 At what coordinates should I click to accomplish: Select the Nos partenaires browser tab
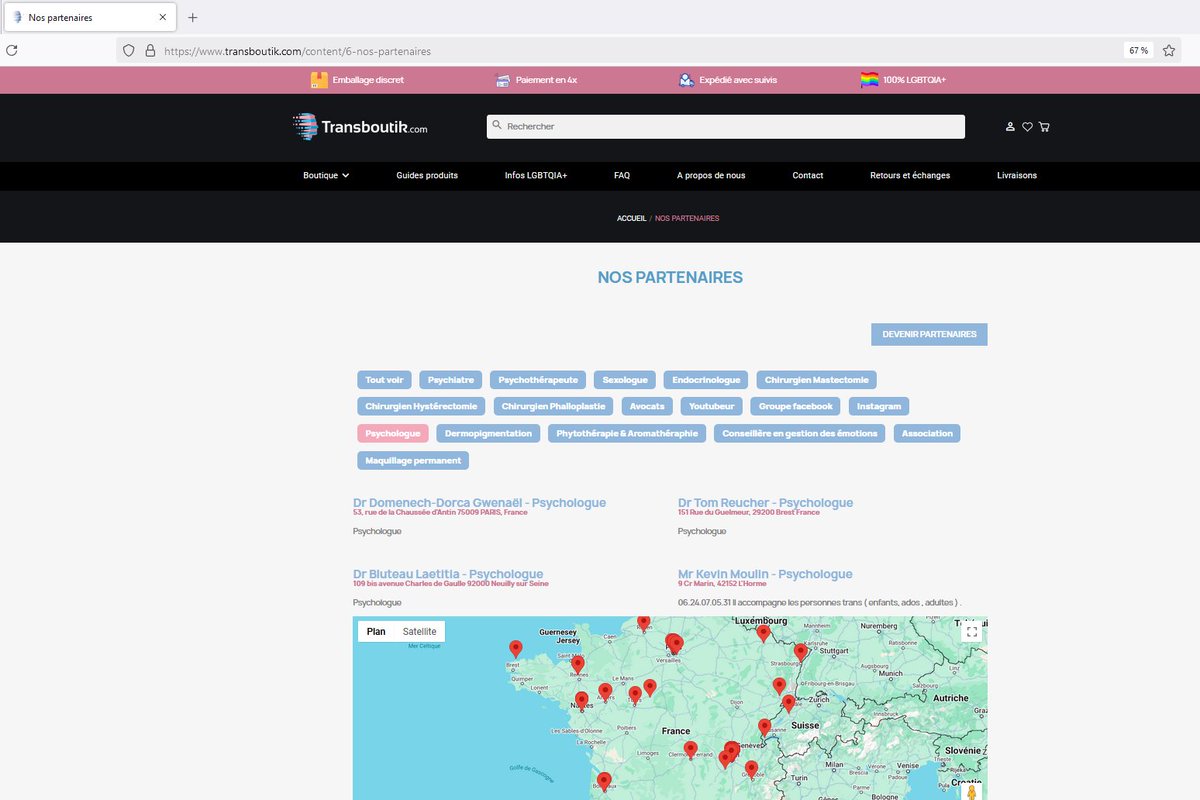coord(90,17)
